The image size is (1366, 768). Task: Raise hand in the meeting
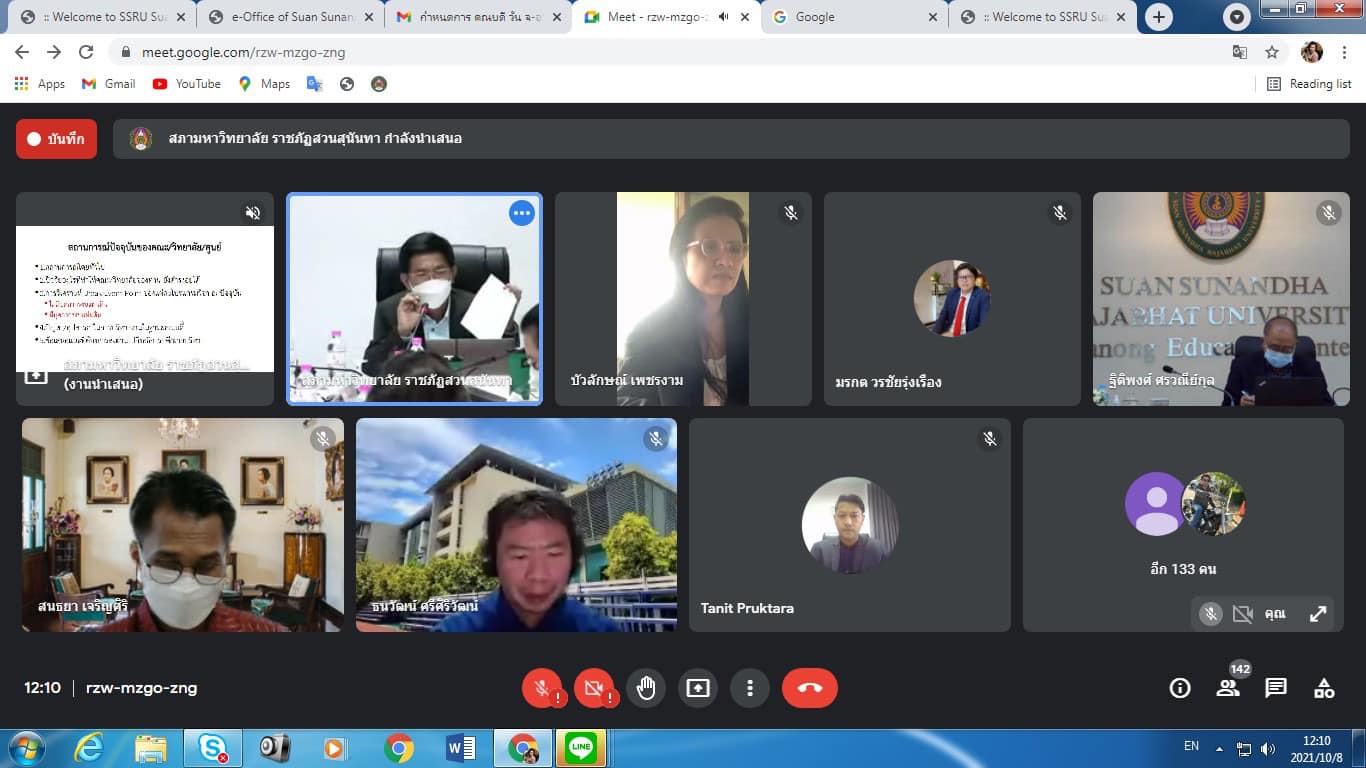click(x=646, y=688)
